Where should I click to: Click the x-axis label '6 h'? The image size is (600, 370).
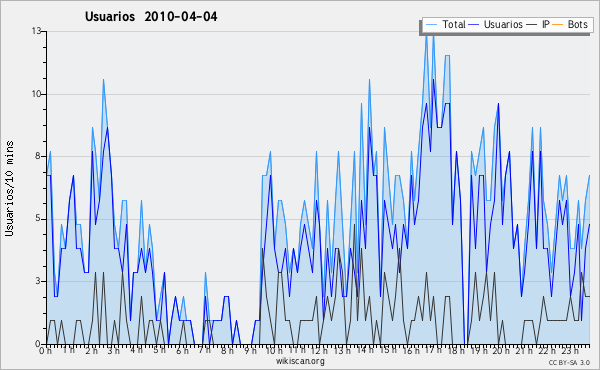click(182, 350)
